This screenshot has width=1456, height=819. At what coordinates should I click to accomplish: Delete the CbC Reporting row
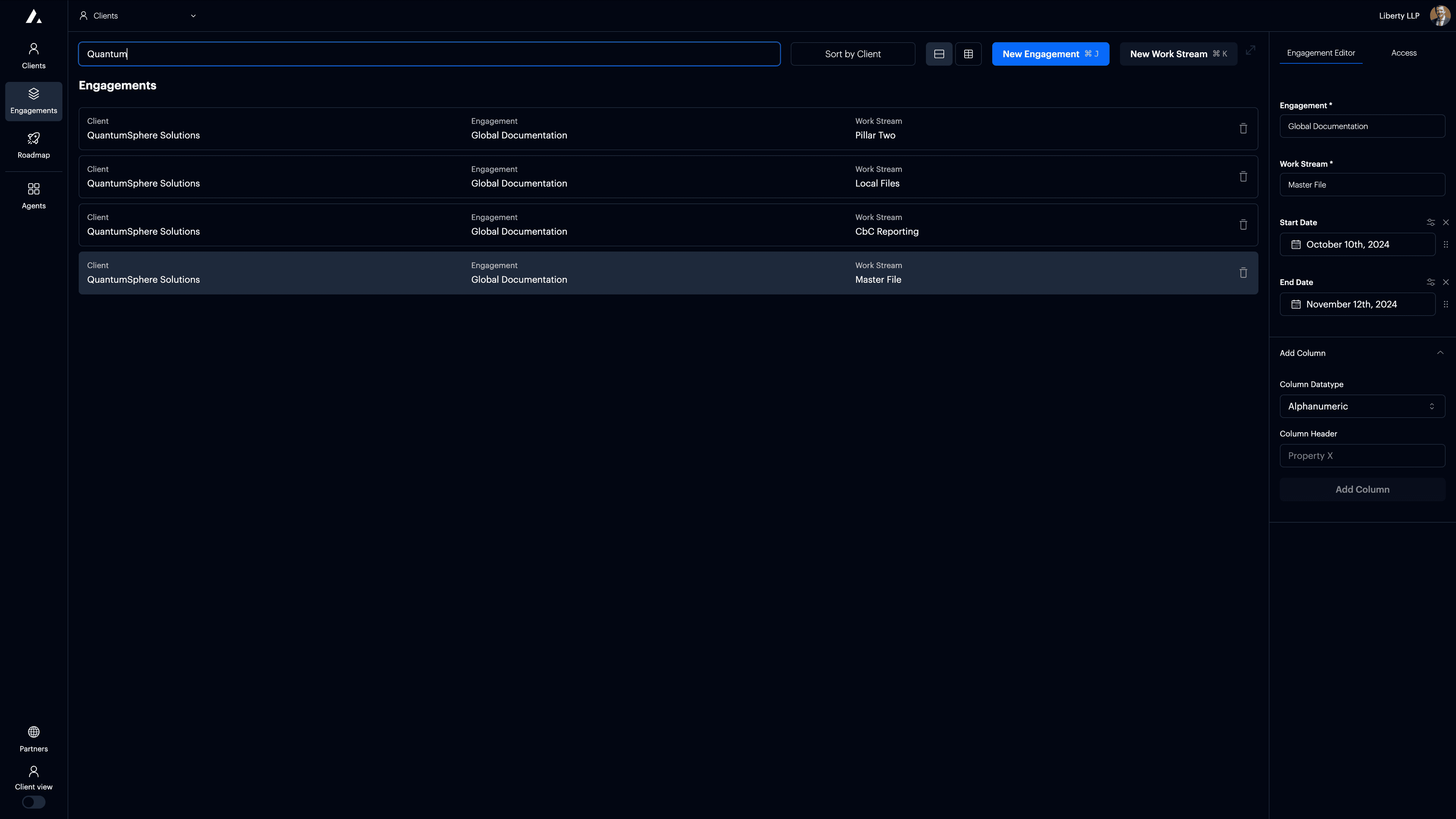pyautogui.click(x=1243, y=224)
